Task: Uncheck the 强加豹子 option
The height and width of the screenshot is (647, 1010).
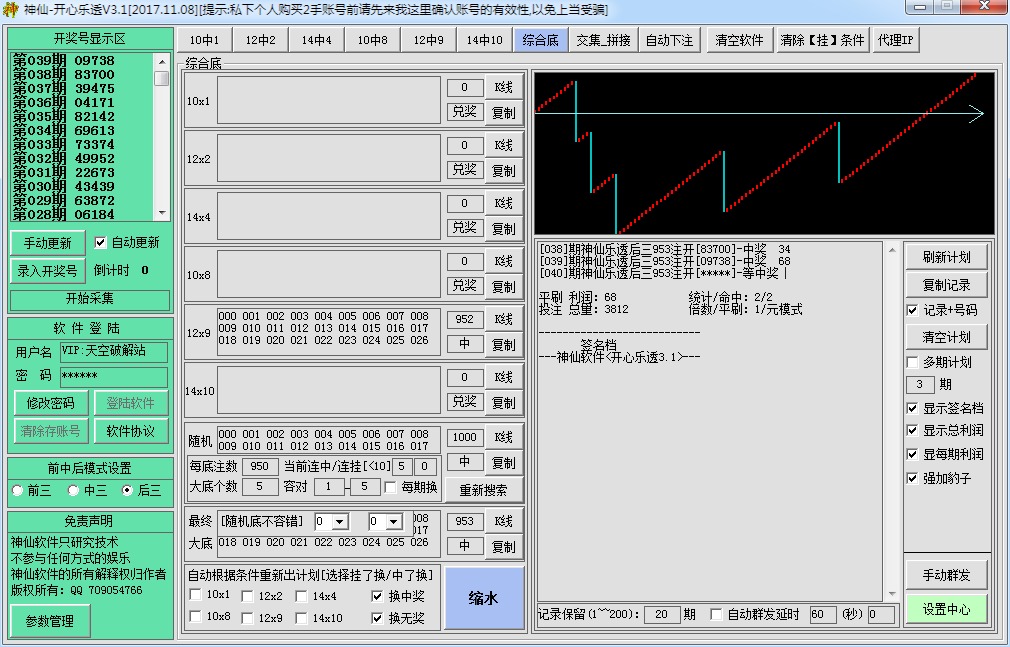Action: [911, 479]
